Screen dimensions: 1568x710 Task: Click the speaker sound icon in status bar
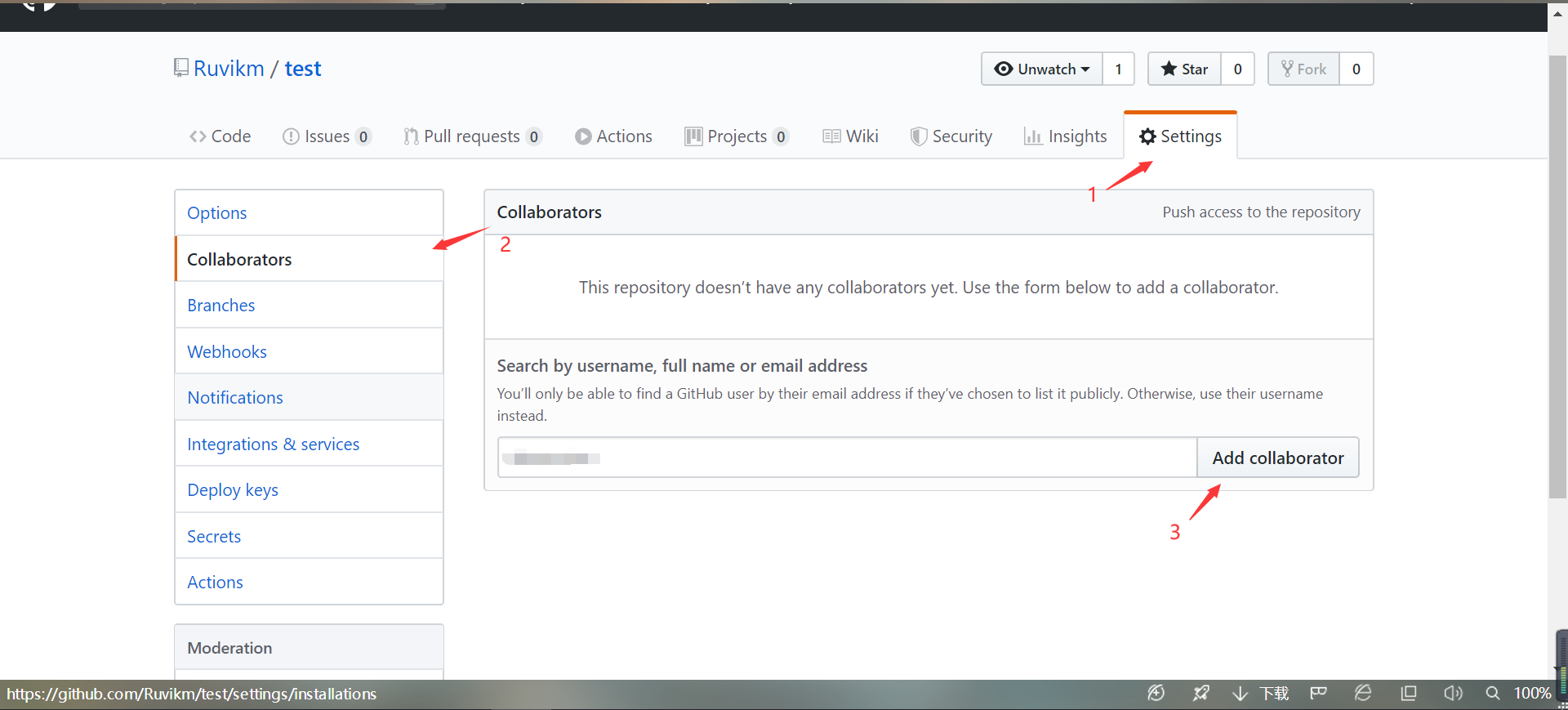[1453, 693]
